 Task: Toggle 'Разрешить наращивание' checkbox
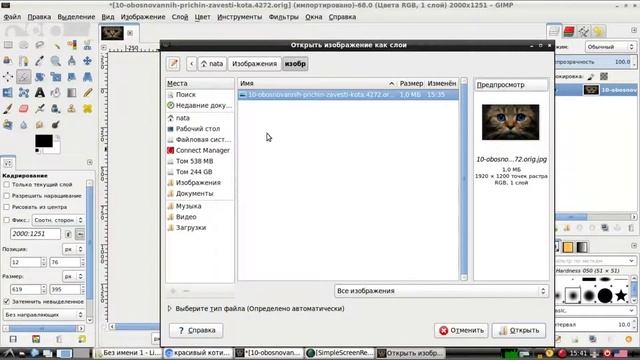coord(7,196)
